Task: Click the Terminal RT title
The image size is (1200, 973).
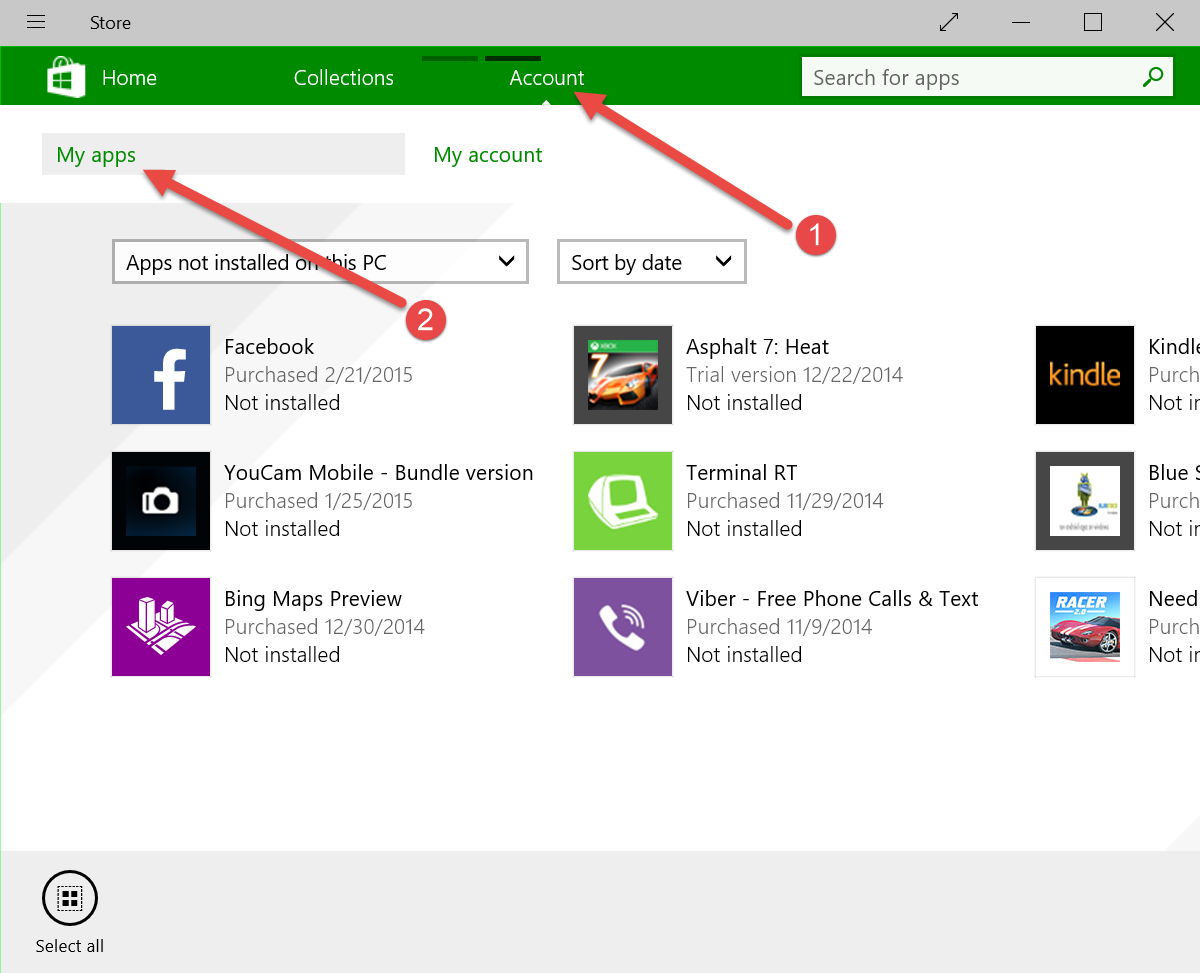Action: 741,473
